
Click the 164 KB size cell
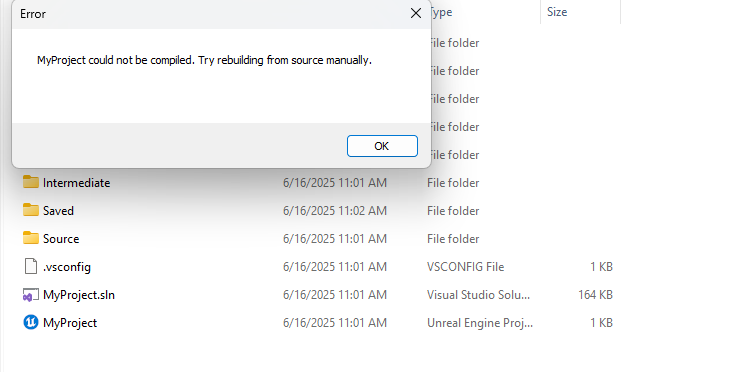point(595,295)
